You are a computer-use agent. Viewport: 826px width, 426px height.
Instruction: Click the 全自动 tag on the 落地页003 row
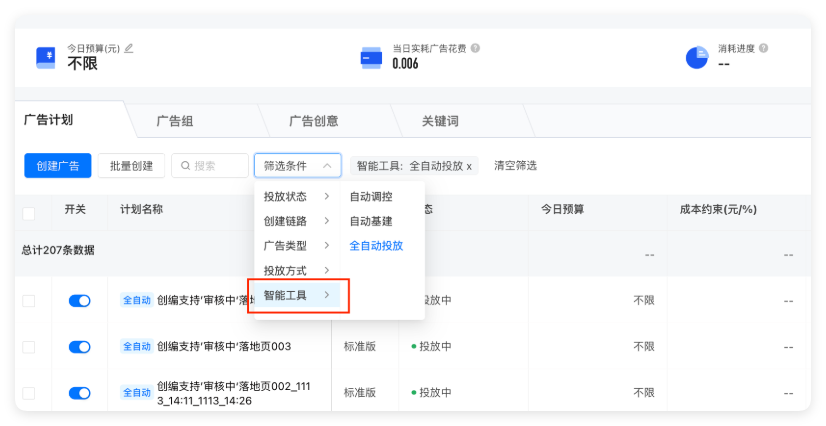pos(137,346)
